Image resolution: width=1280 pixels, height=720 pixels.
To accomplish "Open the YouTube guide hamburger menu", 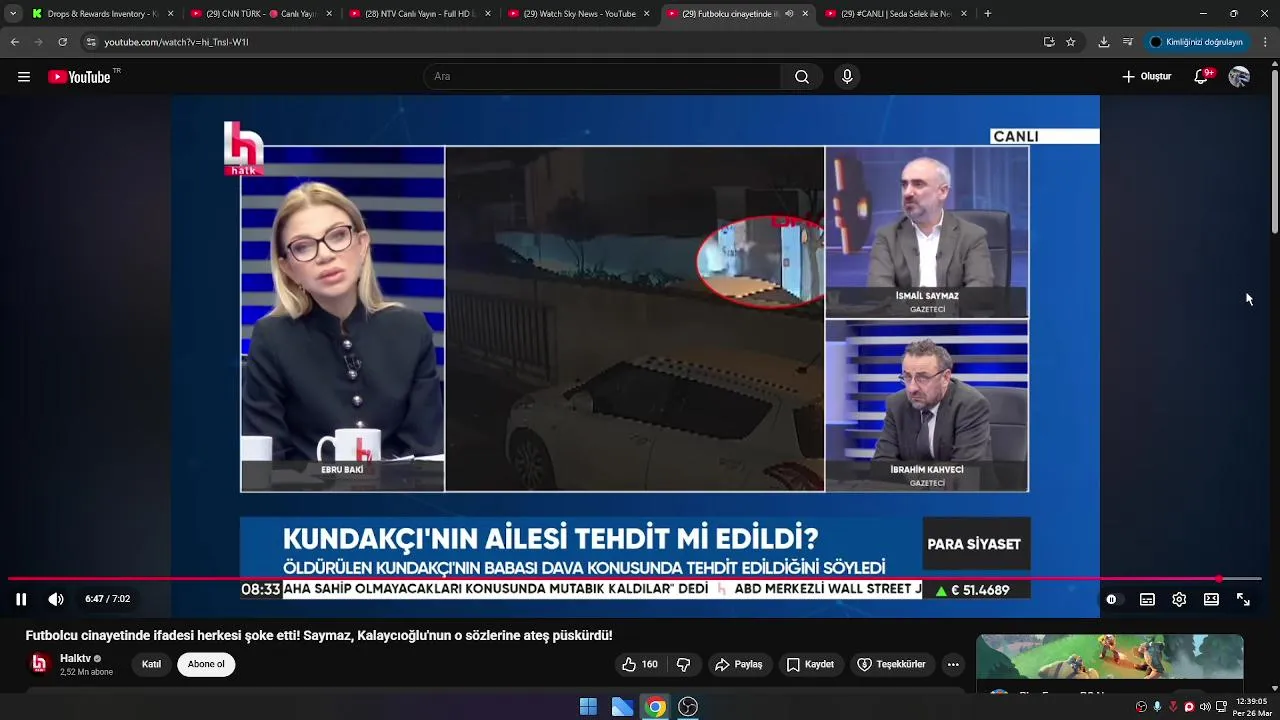I will [24, 77].
